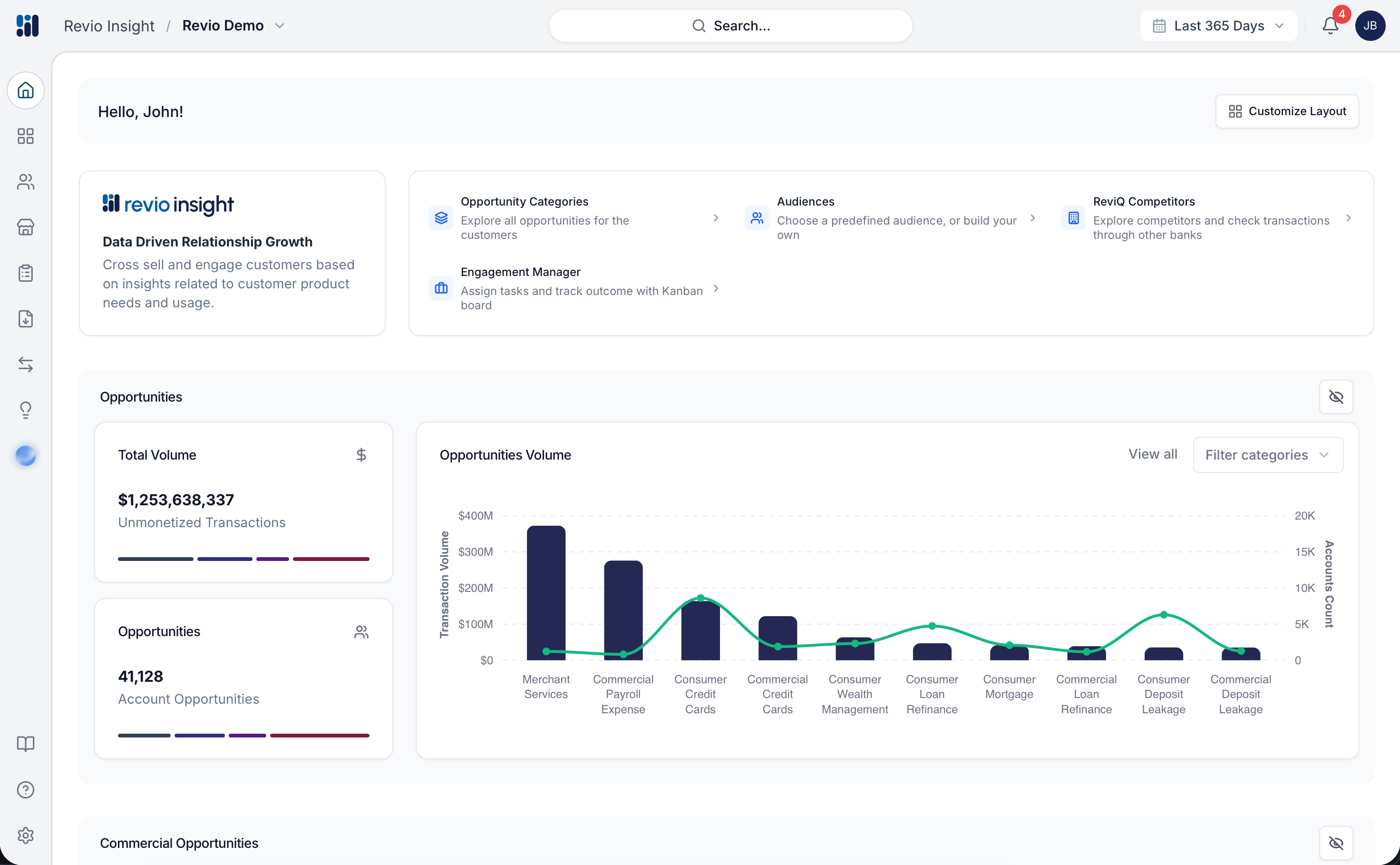This screenshot has height=865, width=1400.
Task: Hide the Commercial Opportunities section
Action: click(1336, 843)
